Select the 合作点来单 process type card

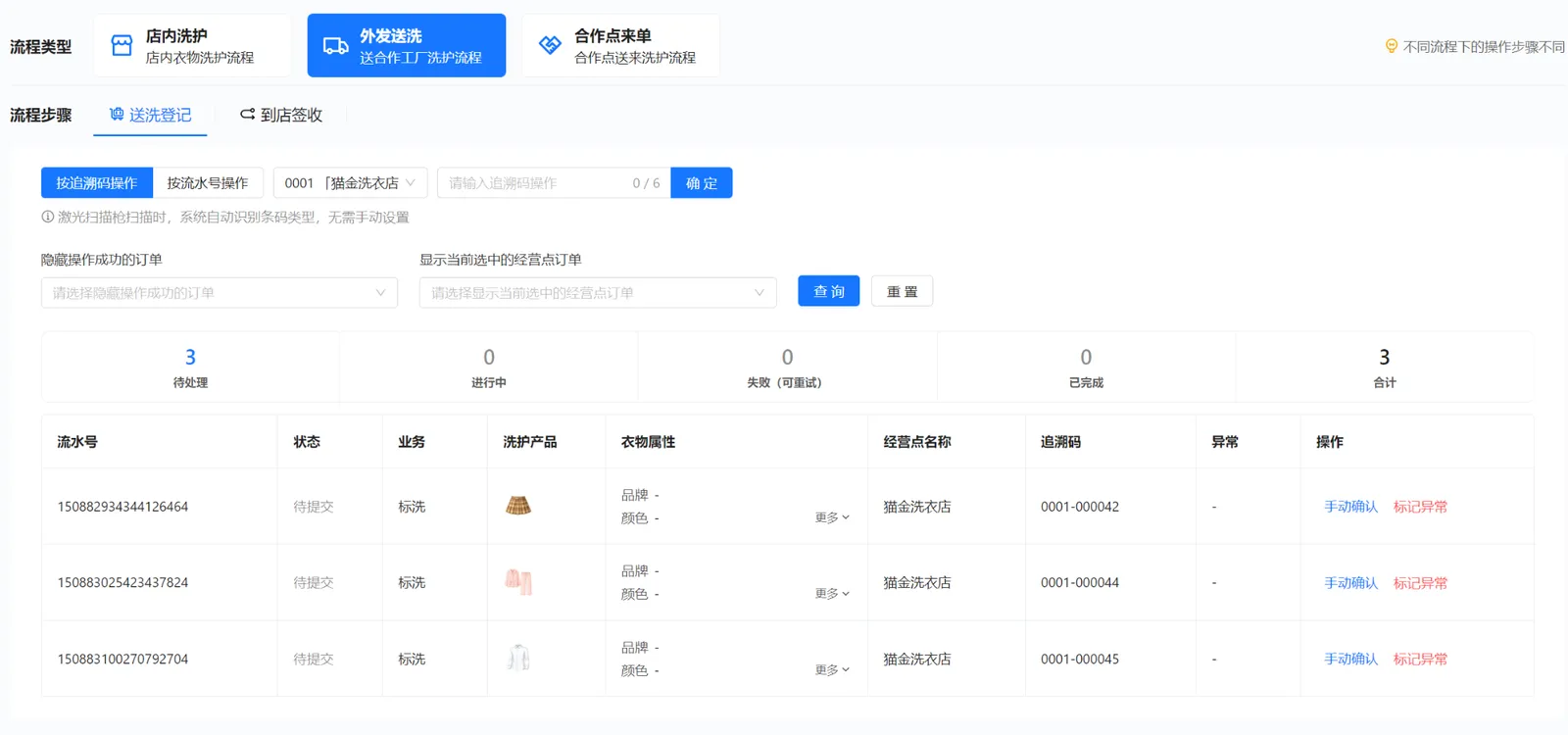click(621, 45)
